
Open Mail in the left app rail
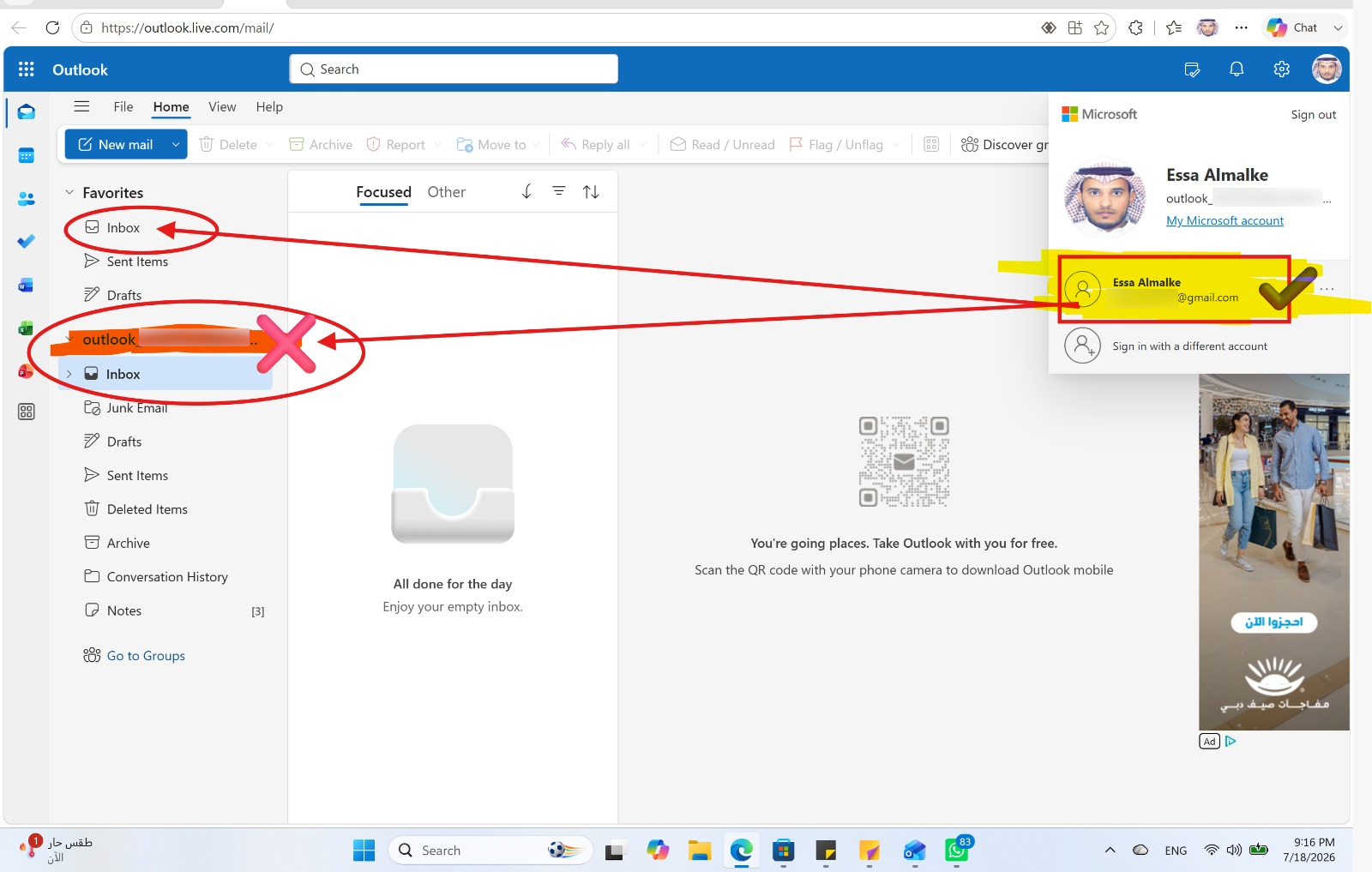[x=27, y=112]
